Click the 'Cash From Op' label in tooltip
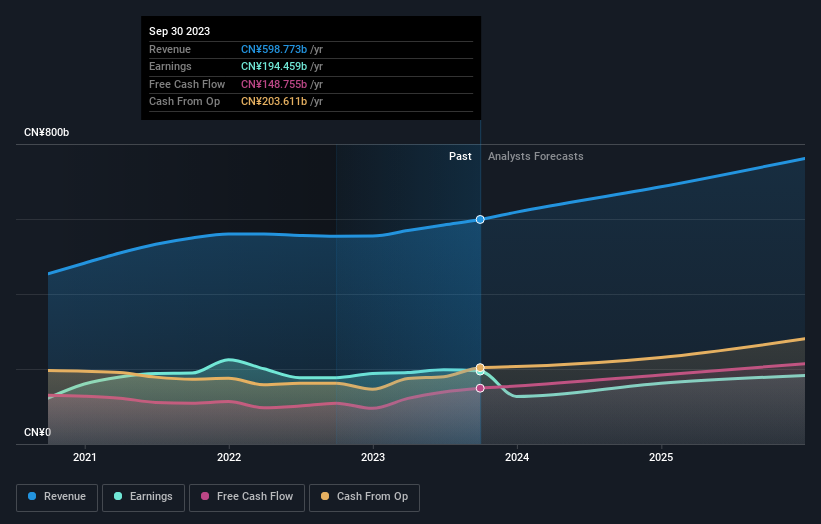This screenshot has height=524, width=821. click(184, 102)
